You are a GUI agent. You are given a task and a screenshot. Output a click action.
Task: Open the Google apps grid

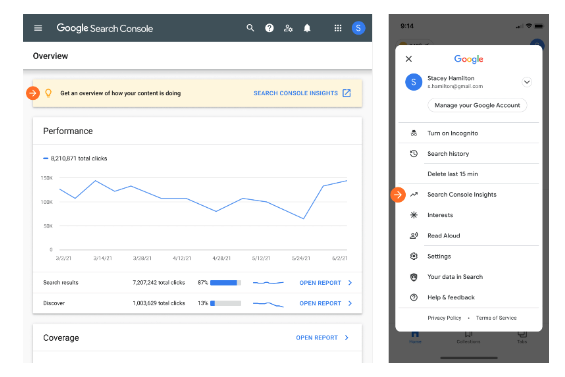[338, 28]
